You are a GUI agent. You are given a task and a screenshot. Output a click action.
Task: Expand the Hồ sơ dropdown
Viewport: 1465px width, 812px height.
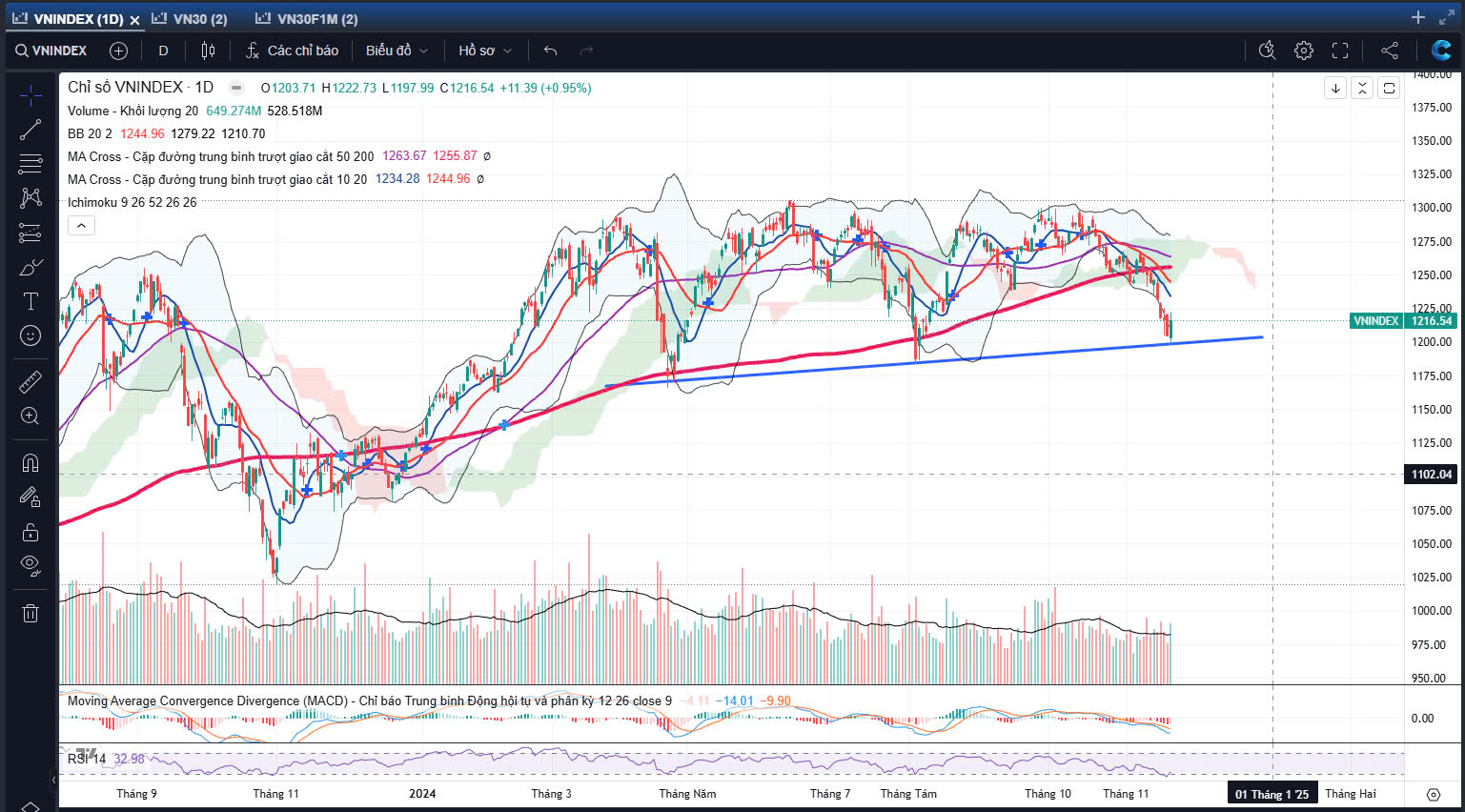(485, 51)
